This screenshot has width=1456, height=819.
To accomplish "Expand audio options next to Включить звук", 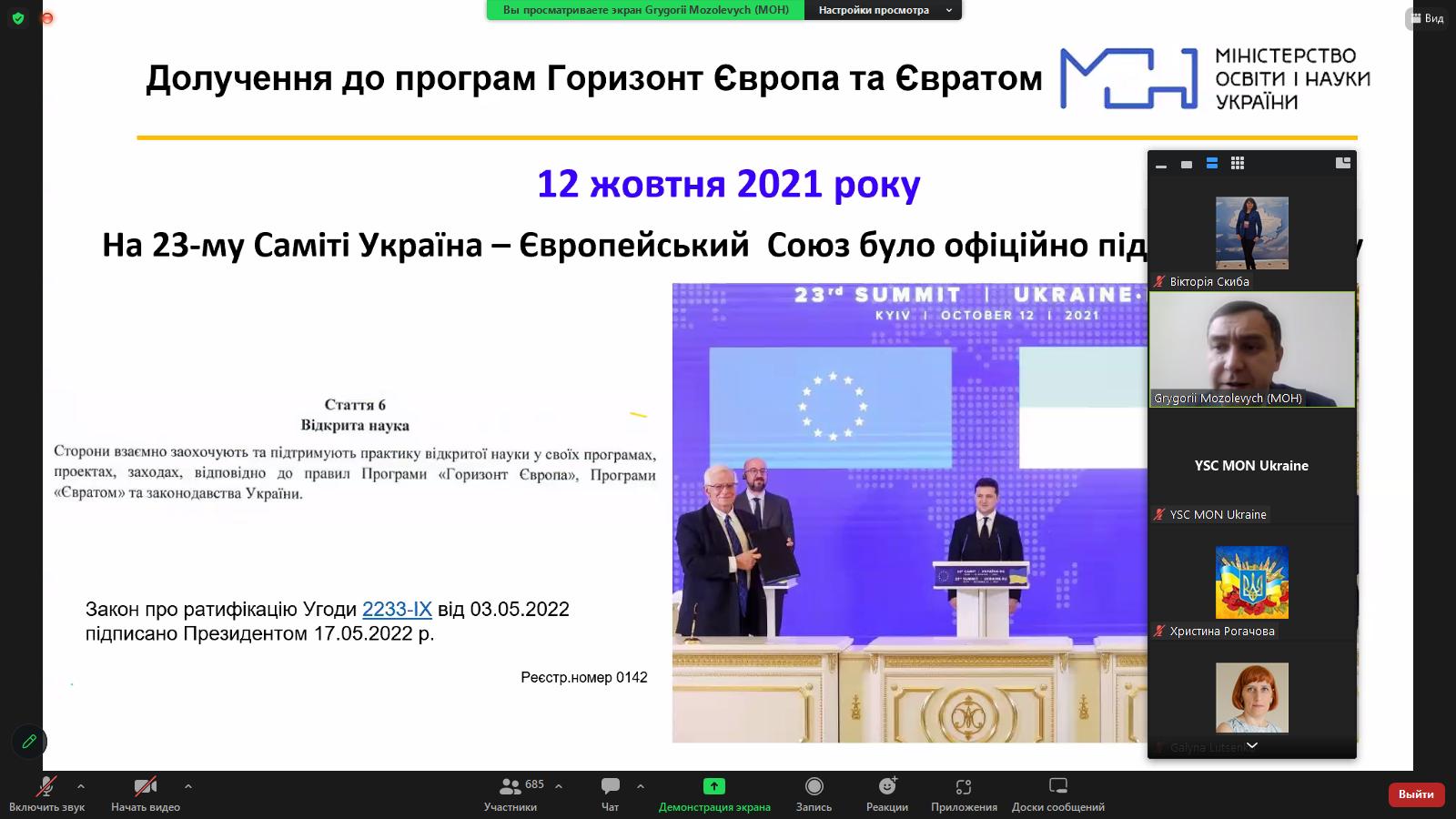I will (x=81, y=786).
